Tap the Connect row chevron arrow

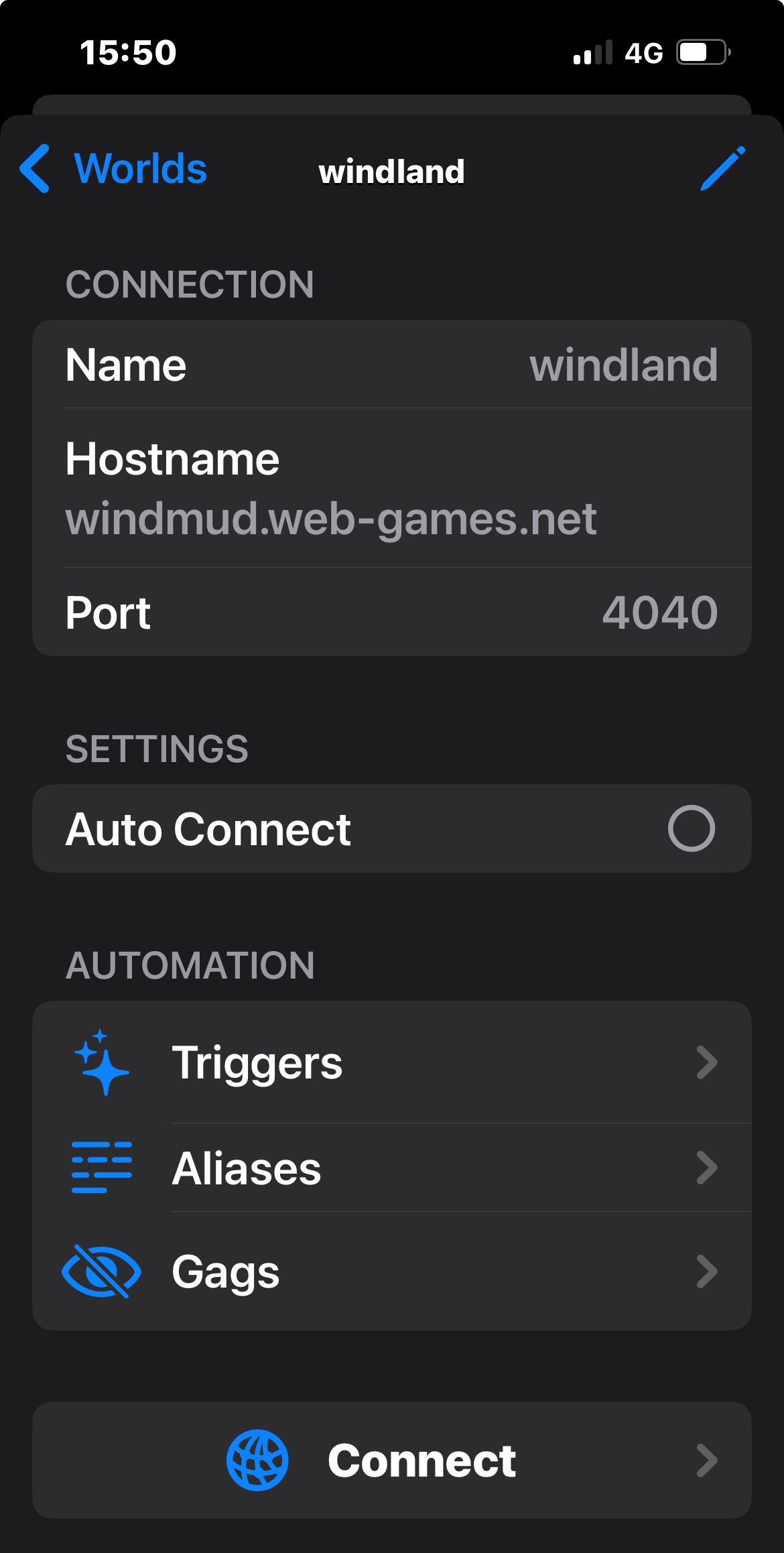(706, 1460)
